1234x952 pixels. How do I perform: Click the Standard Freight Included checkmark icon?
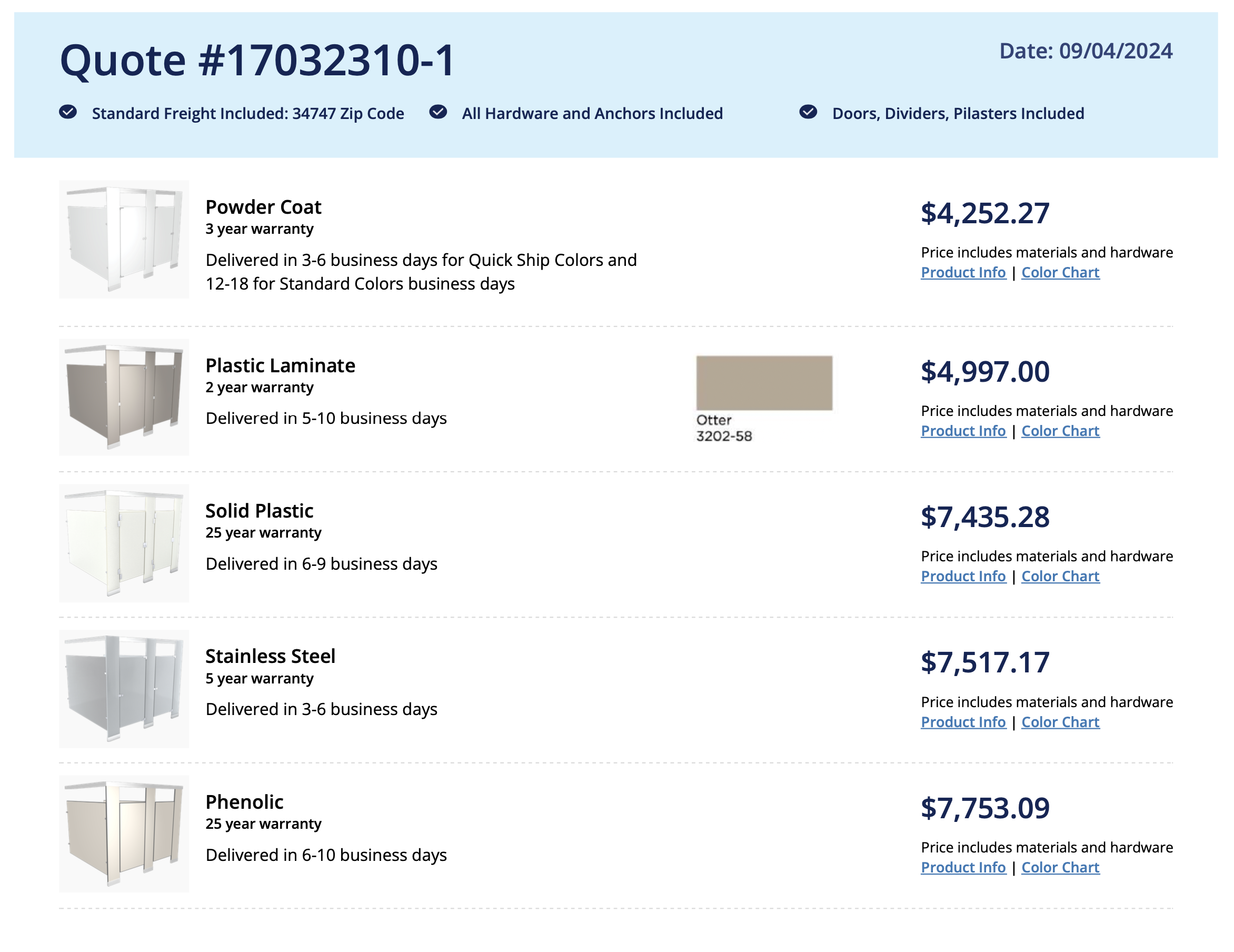68,112
